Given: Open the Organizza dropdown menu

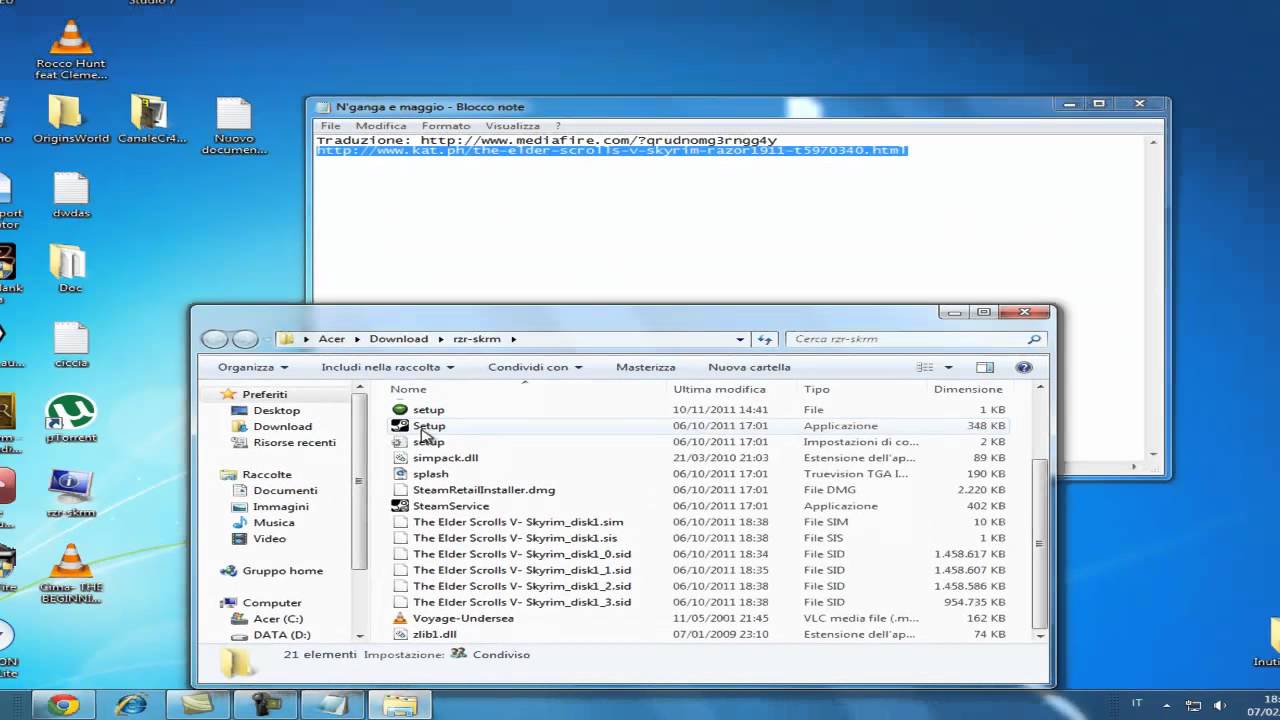Looking at the screenshot, I should [x=253, y=367].
